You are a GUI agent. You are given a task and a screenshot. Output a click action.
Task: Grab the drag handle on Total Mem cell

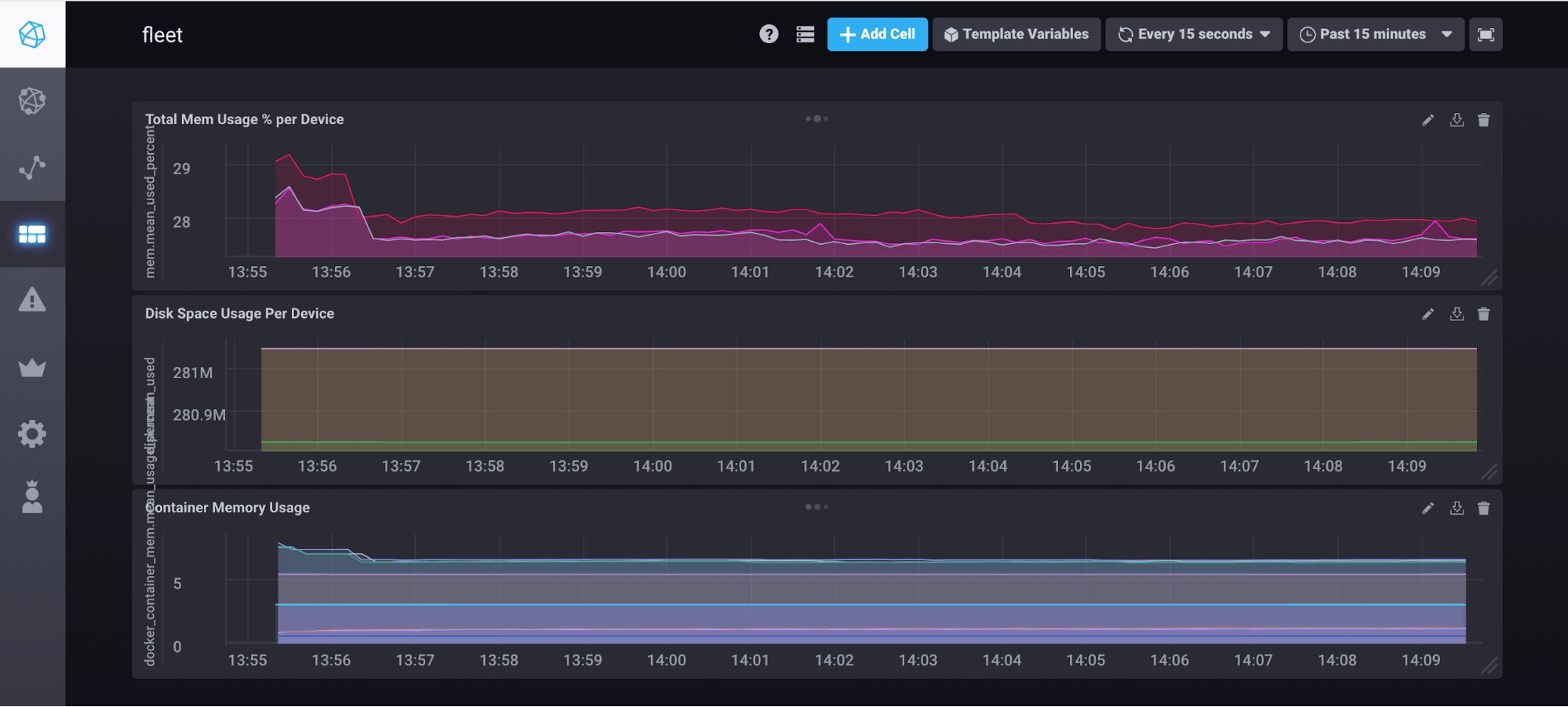click(x=817, y=119)
